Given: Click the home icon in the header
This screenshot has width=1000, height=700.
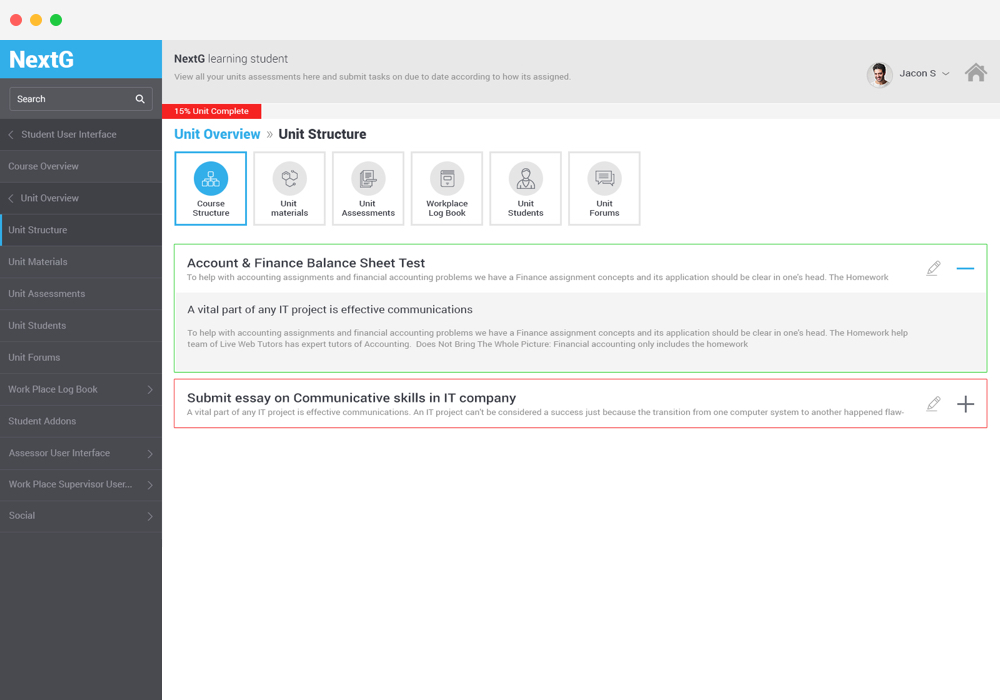Looking at the screenshot, I should [x=976, y=72].
